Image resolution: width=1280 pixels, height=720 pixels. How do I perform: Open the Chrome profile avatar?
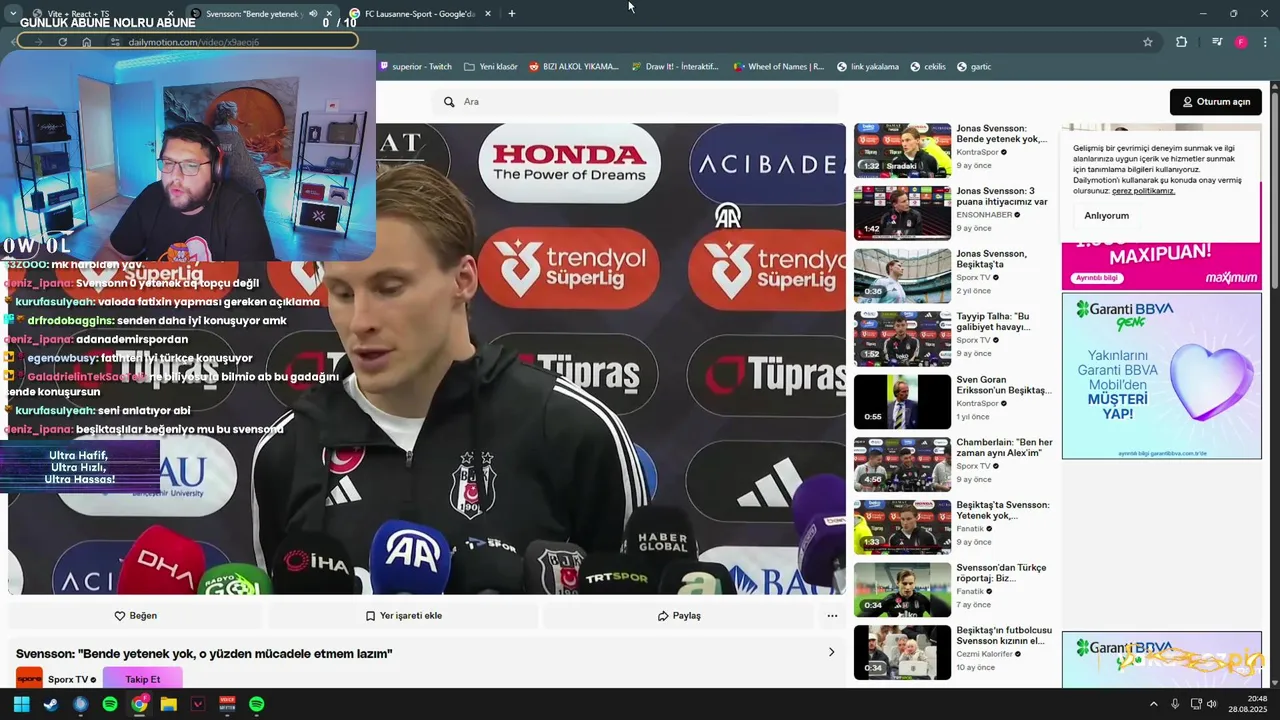[1241, 42]
